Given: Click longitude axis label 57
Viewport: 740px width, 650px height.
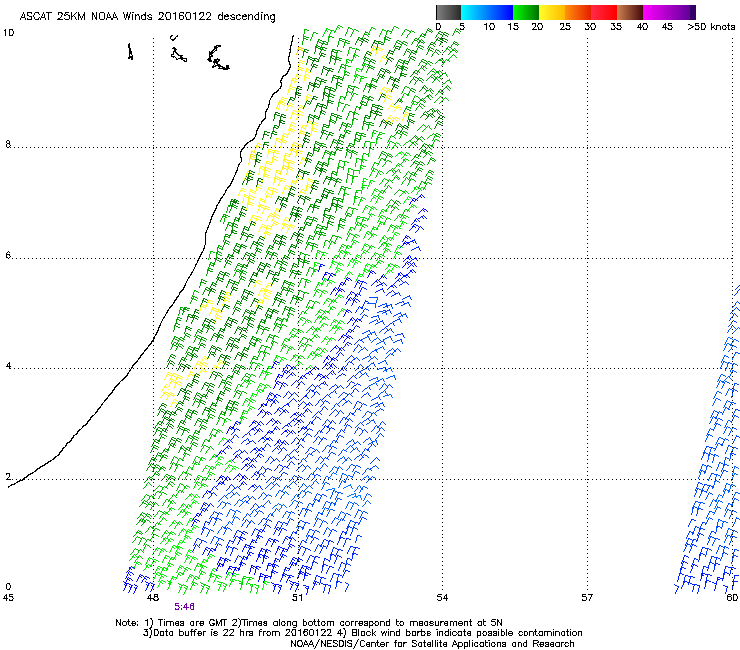Looking at the screenshot, I should tap(587, 598).
